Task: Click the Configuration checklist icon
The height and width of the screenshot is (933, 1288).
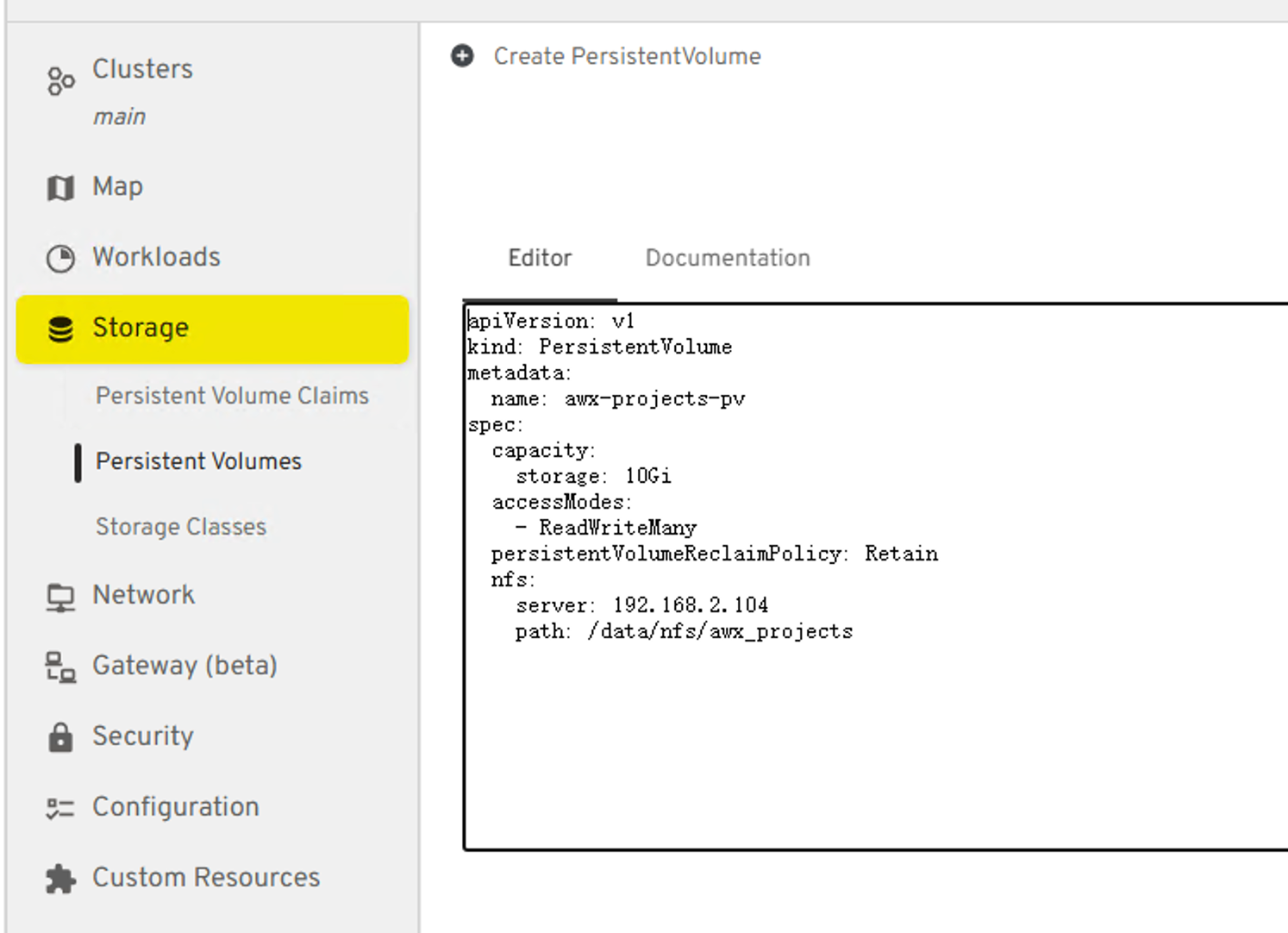Action: (x=60, y=808)
